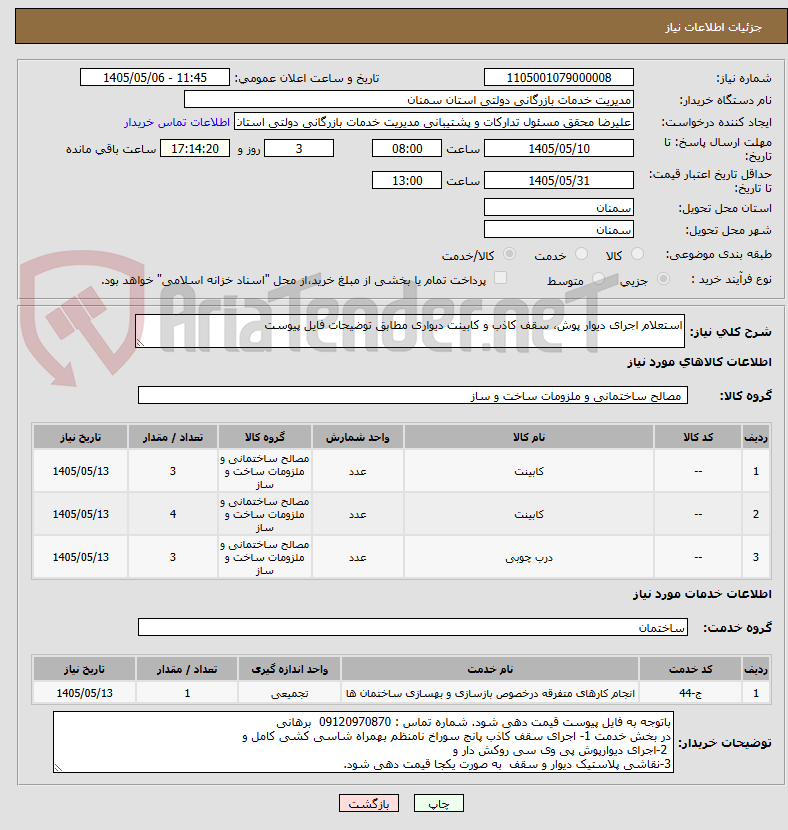788x830 pixels.
Task: Click the buyer organization name field
Action: (x=409, y=100)
